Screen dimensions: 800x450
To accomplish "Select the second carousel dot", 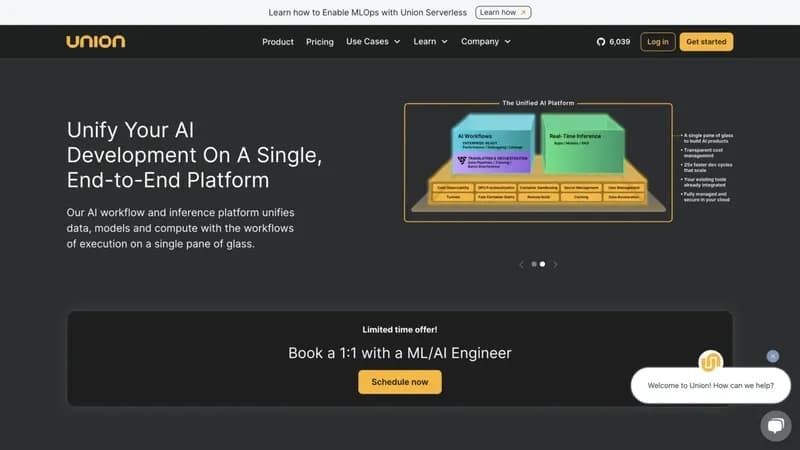I will click(x=542, y=264).
